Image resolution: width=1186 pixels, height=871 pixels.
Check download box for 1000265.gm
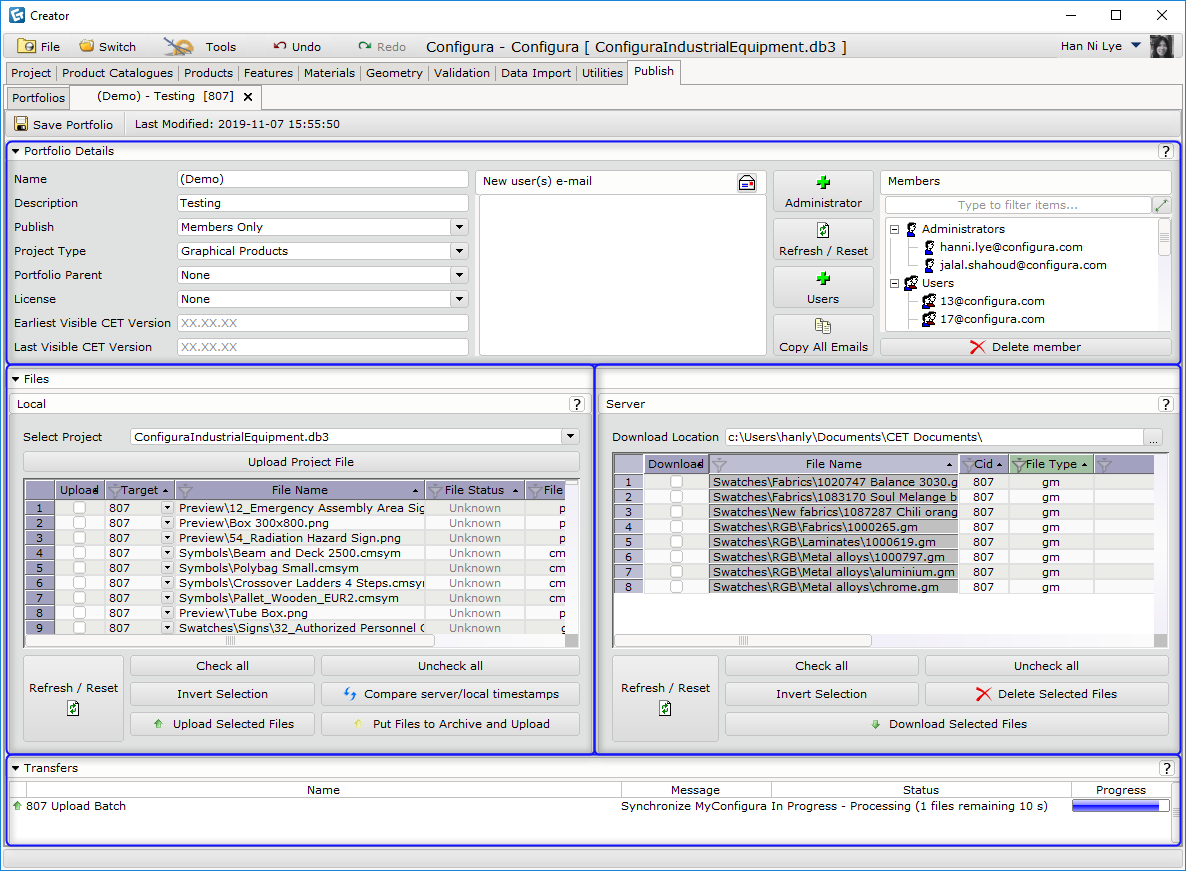click(676, 527)
